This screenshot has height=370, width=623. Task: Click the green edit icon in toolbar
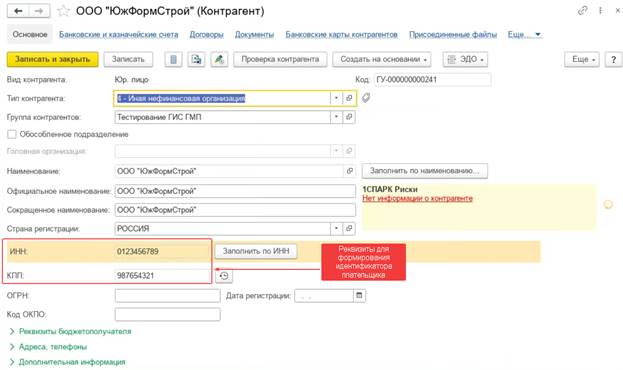coord(219,60)
